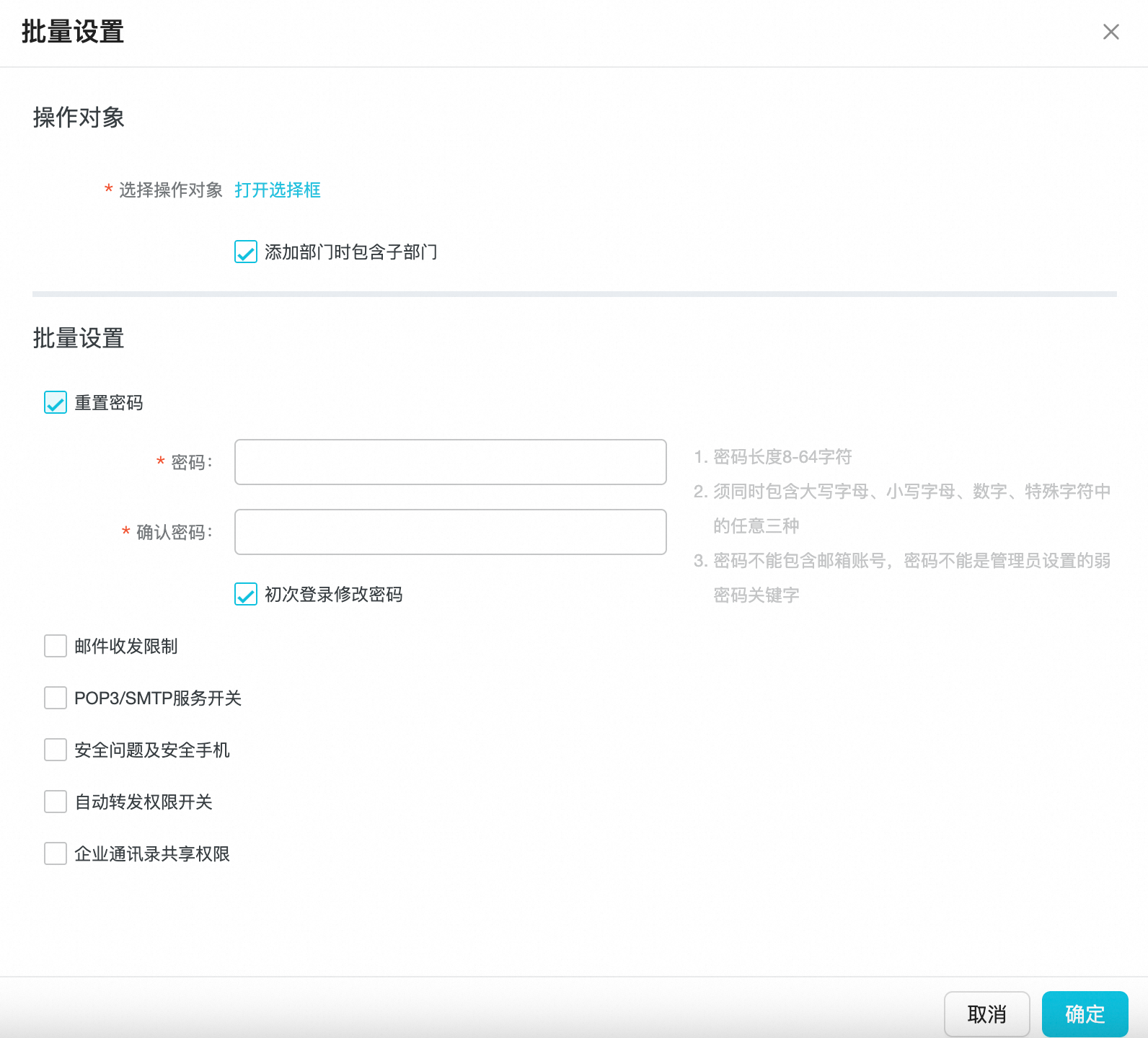
Task: Enable 自动转发权限开关 checkbox
Action: (x=56, y=802)
